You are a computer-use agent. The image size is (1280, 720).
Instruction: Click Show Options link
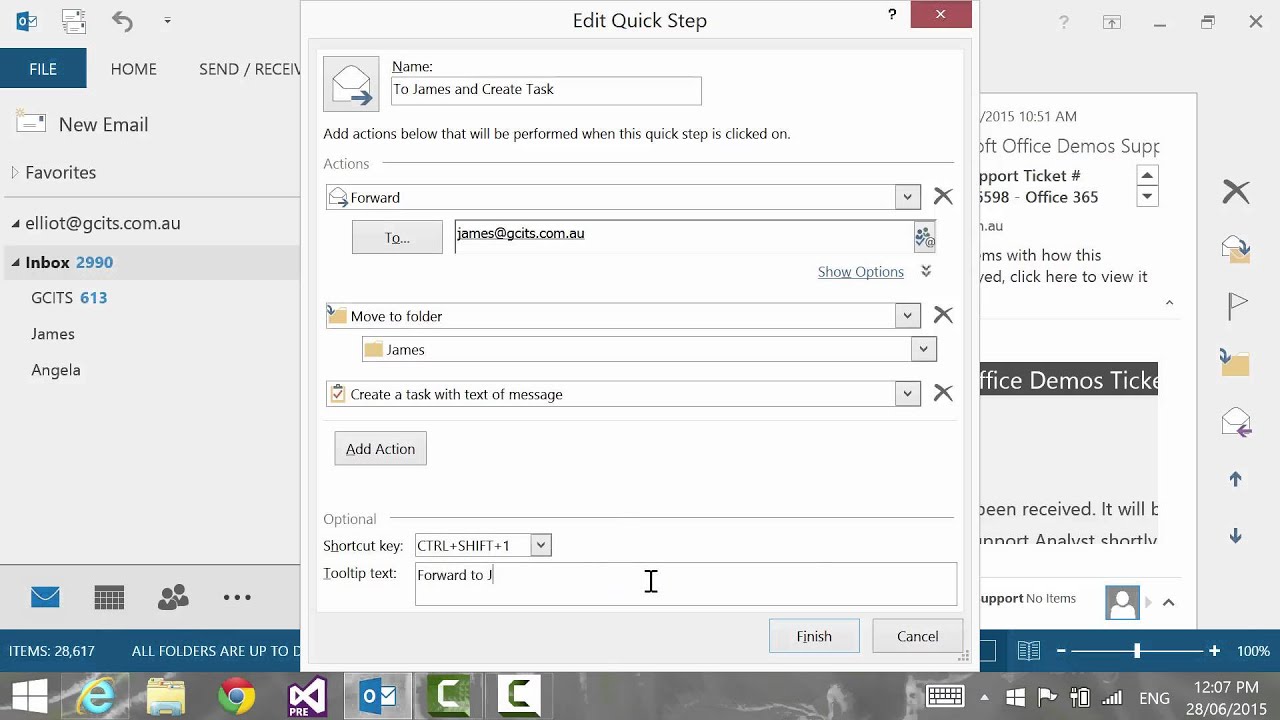[860, 271]
